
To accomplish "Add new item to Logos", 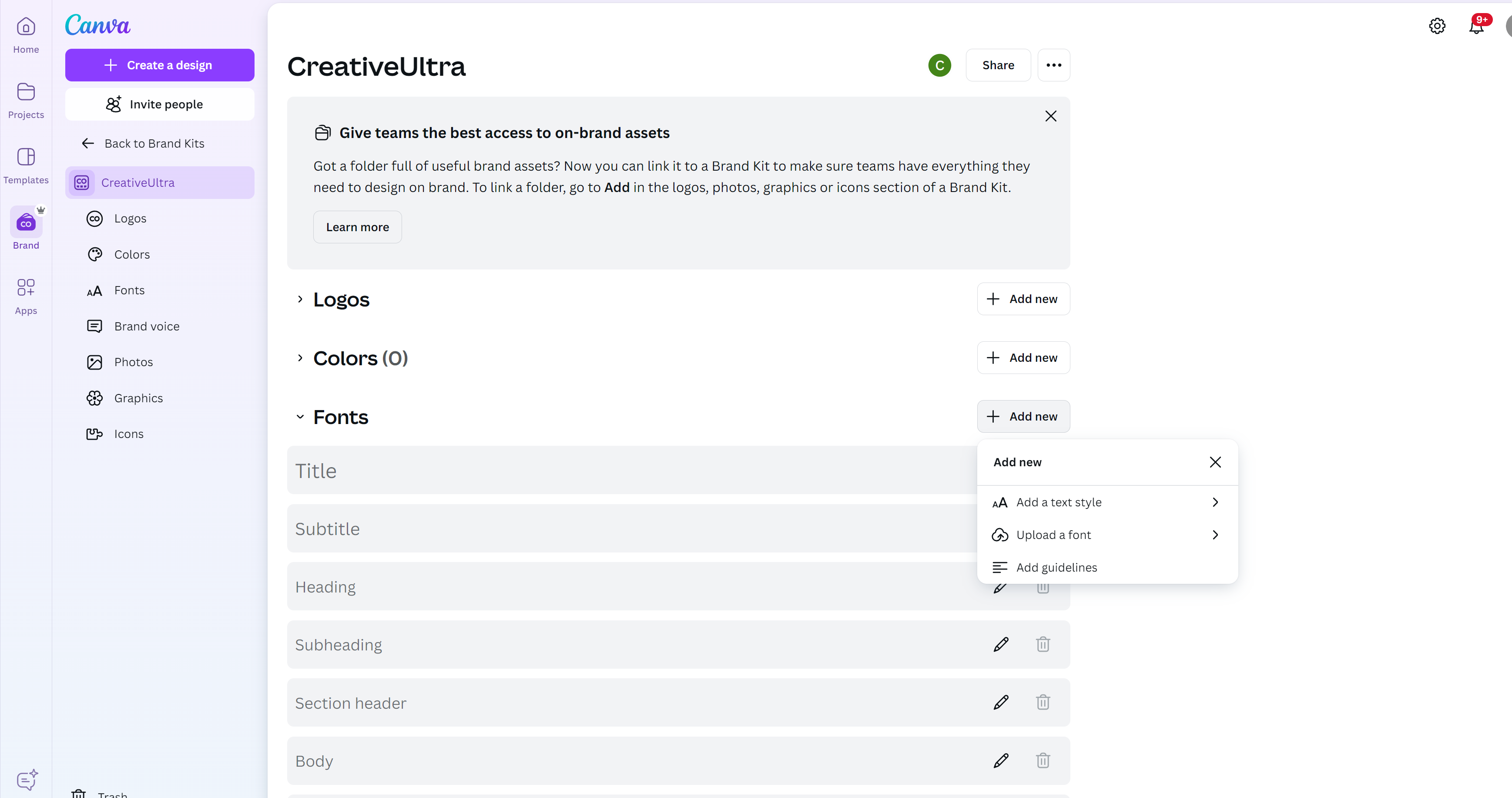I will click(x=1023, y=299).
